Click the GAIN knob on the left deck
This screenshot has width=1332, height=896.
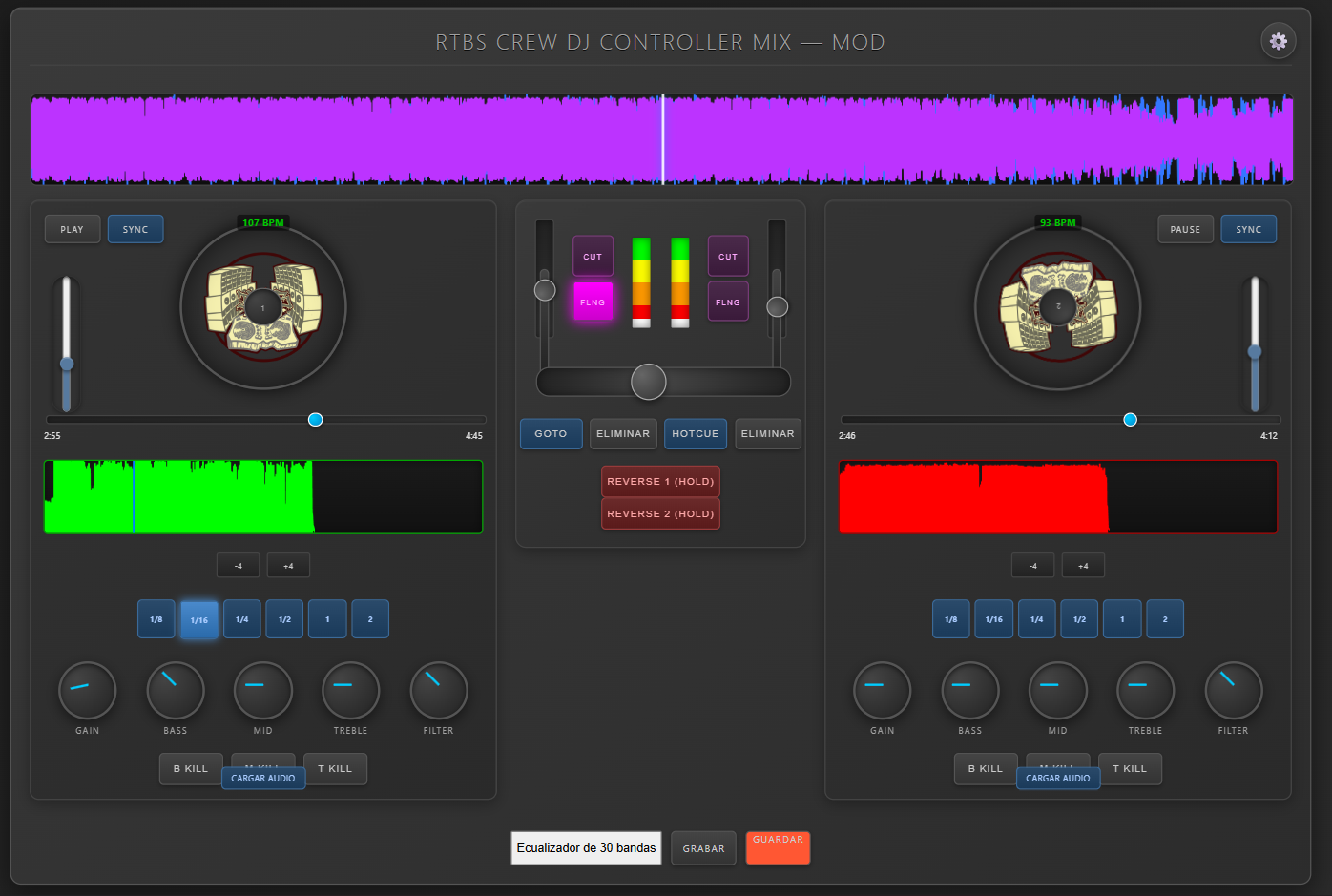tap(87, 690)
